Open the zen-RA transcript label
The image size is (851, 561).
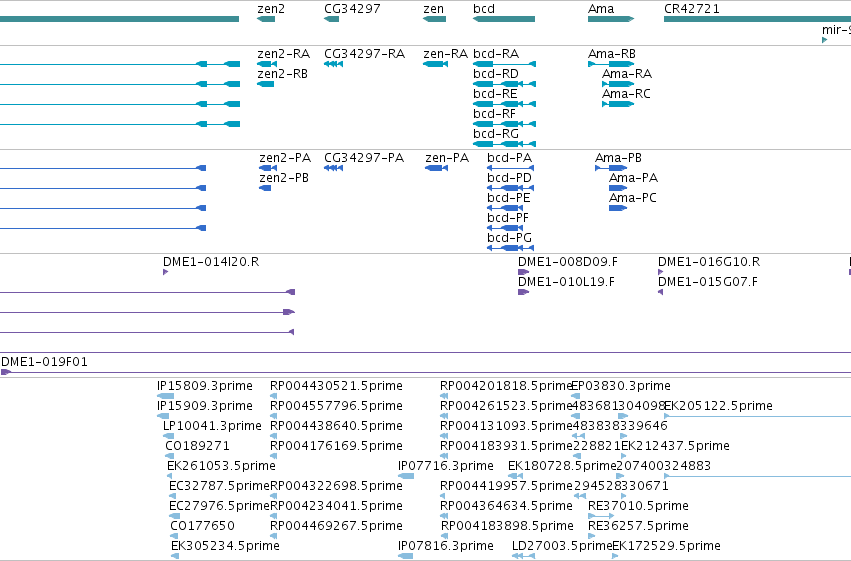445,54
